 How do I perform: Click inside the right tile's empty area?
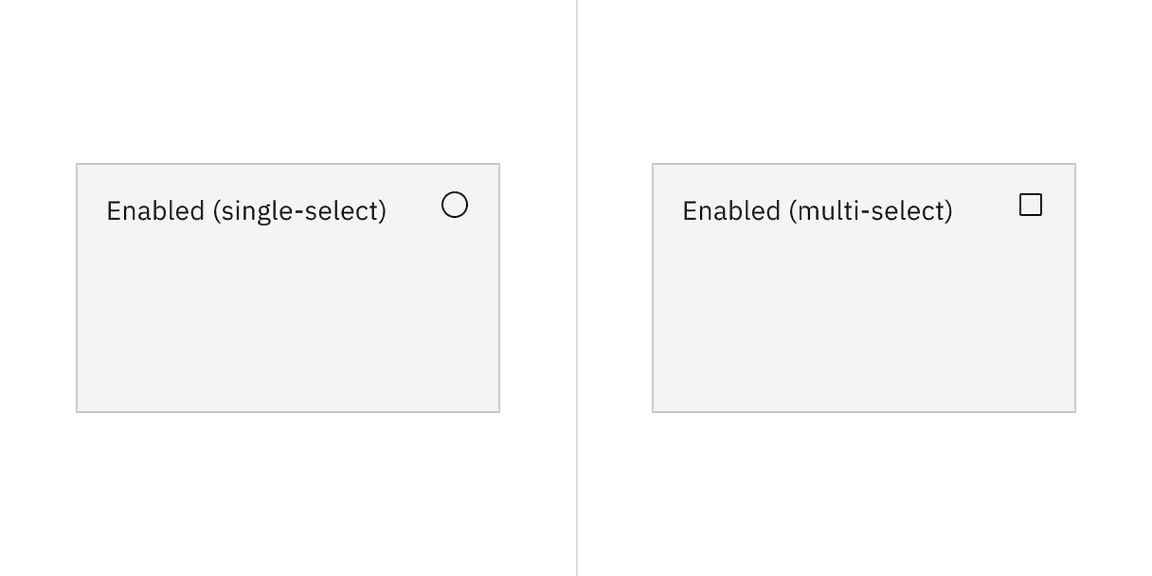[x=863, y=330]
